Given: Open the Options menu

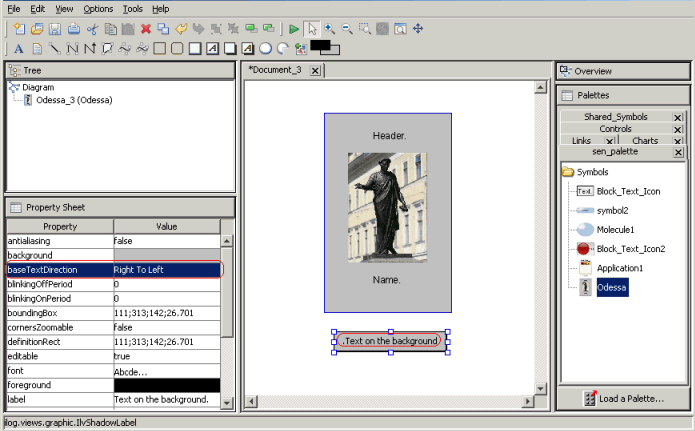Looking at the screenshot, I should tap(98, 8).
